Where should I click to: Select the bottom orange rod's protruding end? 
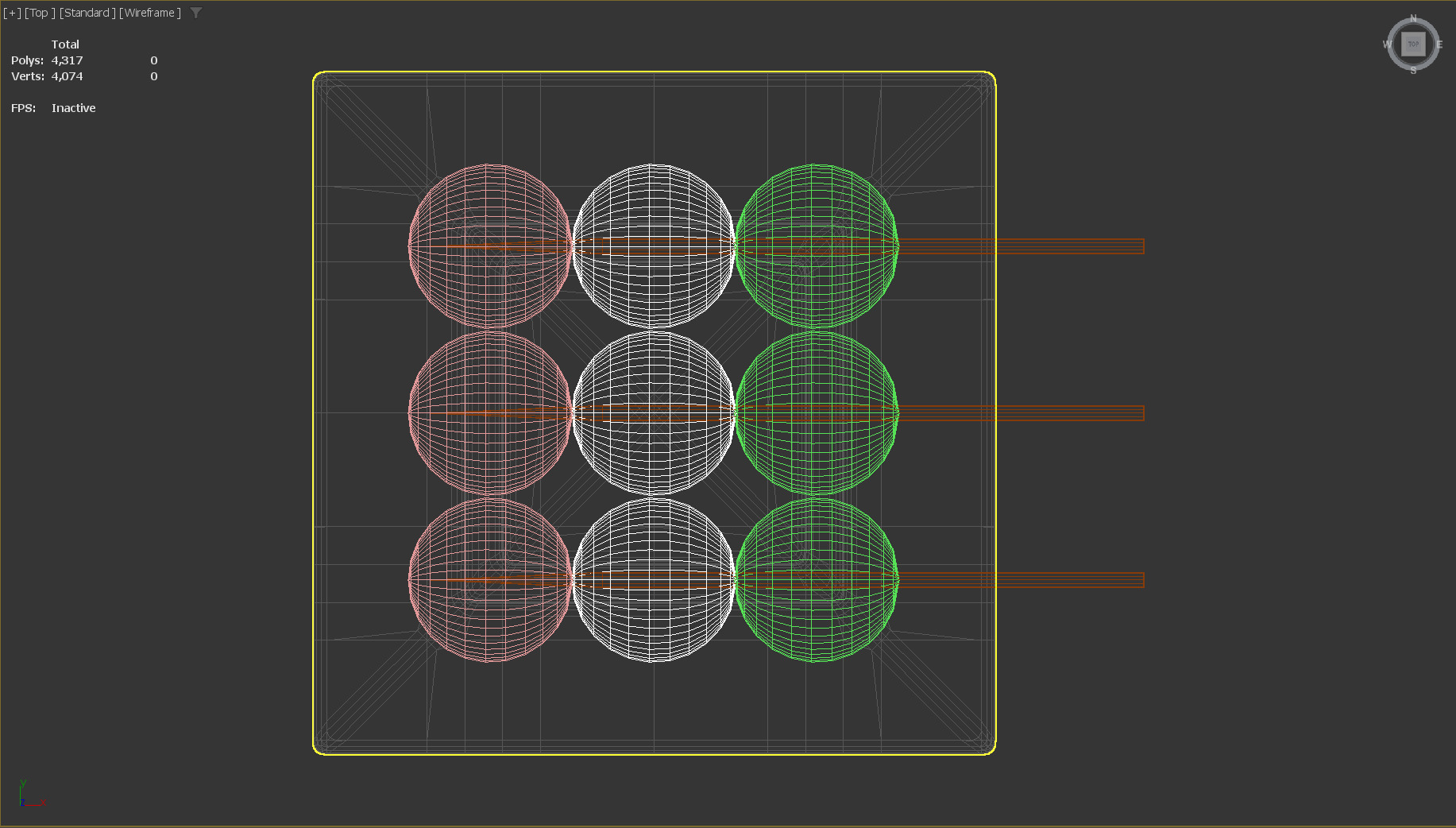[x=1070, y=580]
